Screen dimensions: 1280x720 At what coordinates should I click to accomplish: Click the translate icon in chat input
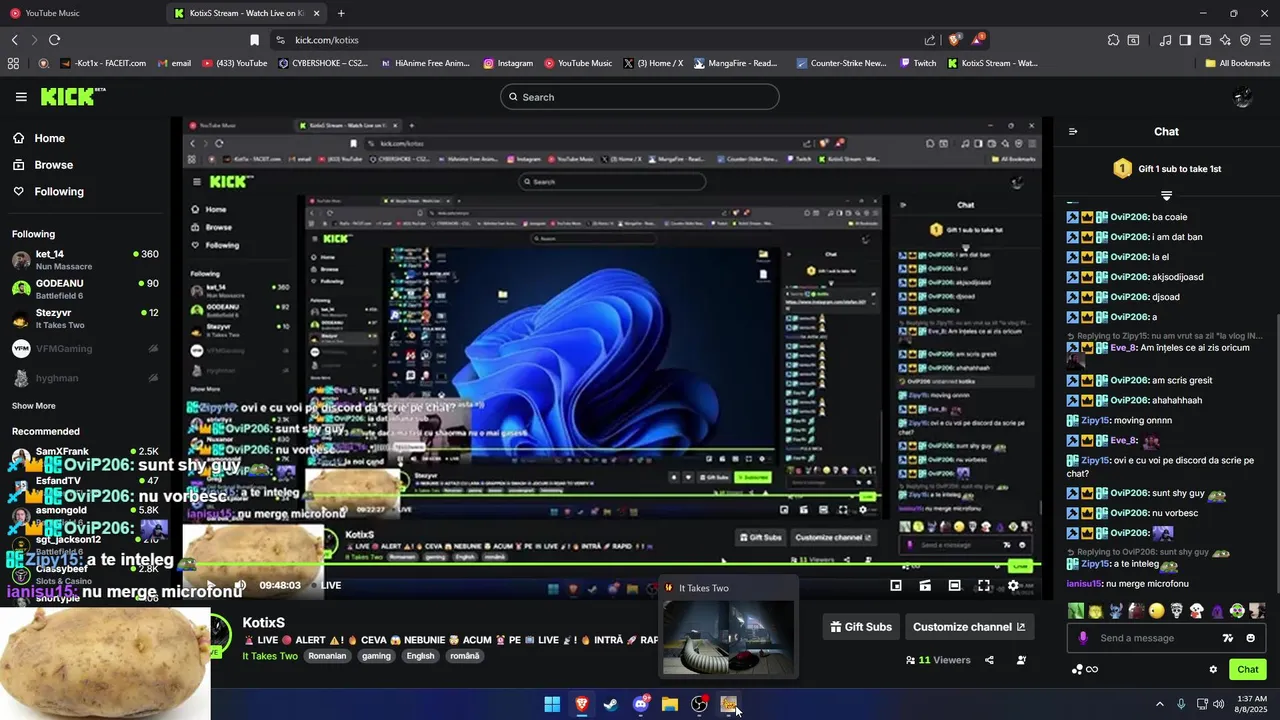pos(1228,638)
